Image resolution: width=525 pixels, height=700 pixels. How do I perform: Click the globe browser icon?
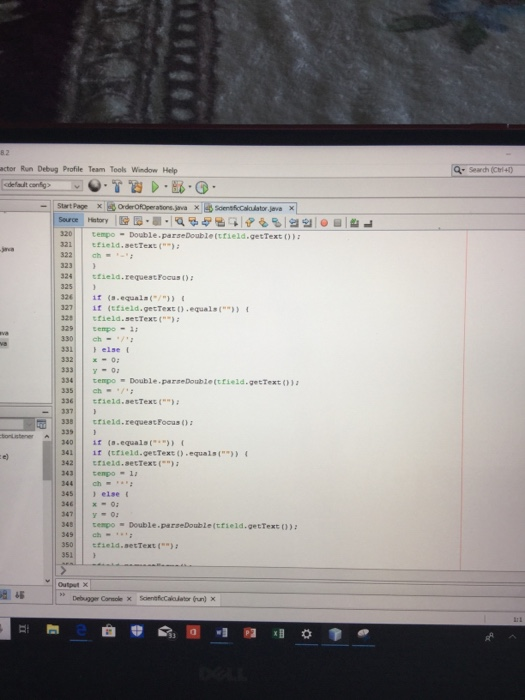tap(94, 185)
